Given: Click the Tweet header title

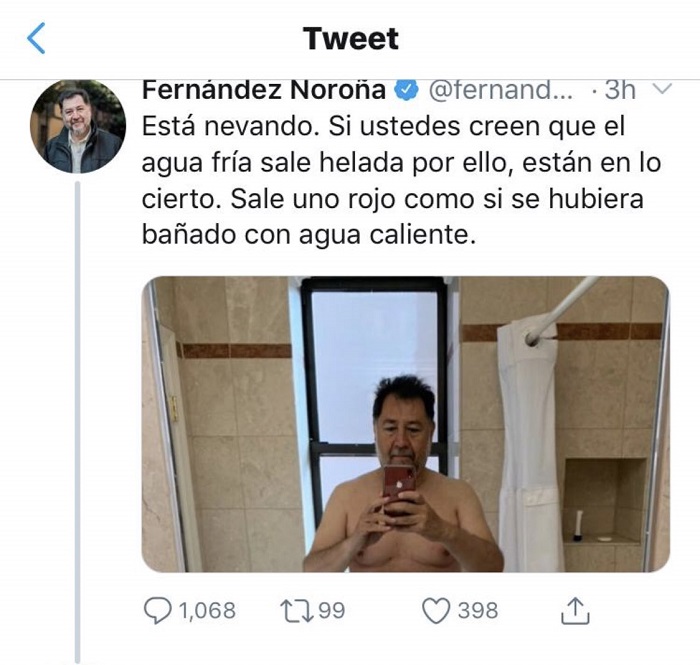Looking at the screenshot, I should point(350,39).
